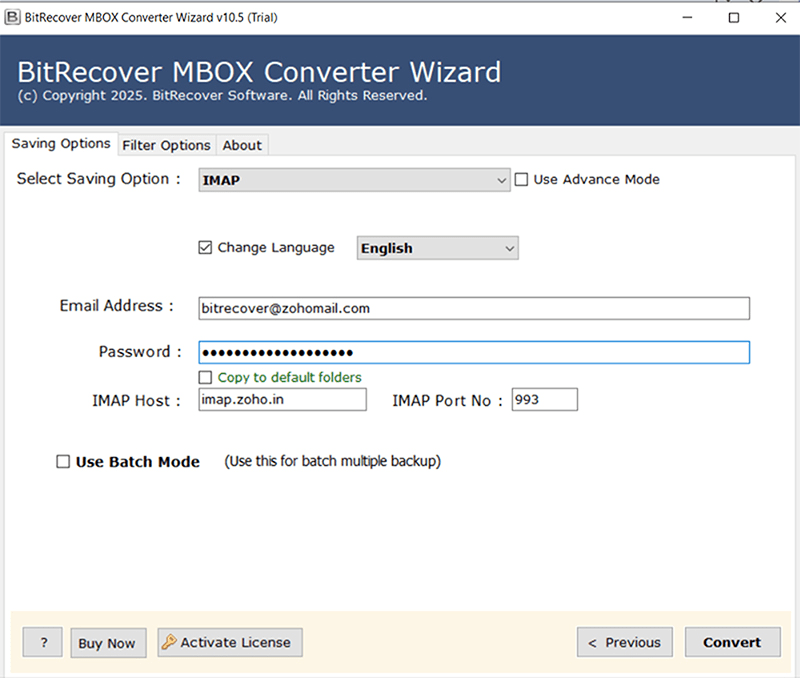
Task: Click the key icon on Activate License
Action: click(169, 642)
